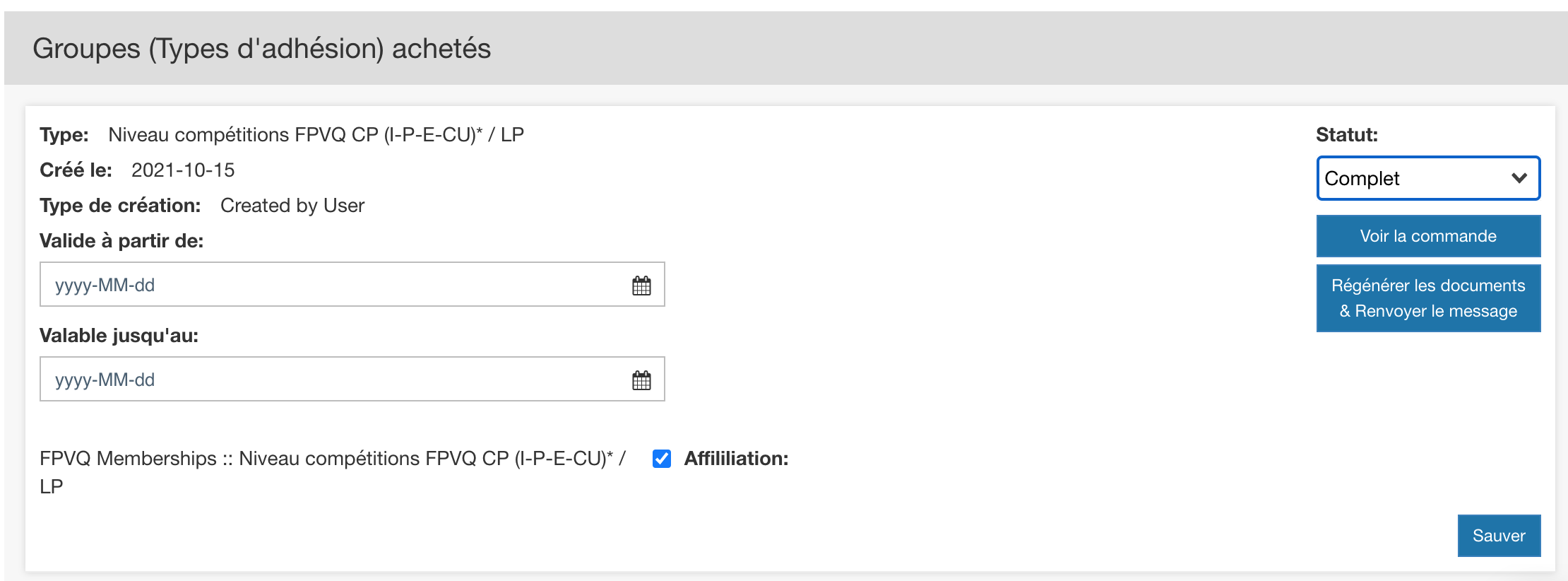Save changes with the Sauver button
The height and width of the screenshot is (581, 1568).
pyautogui.click(x=1499, y=536)
